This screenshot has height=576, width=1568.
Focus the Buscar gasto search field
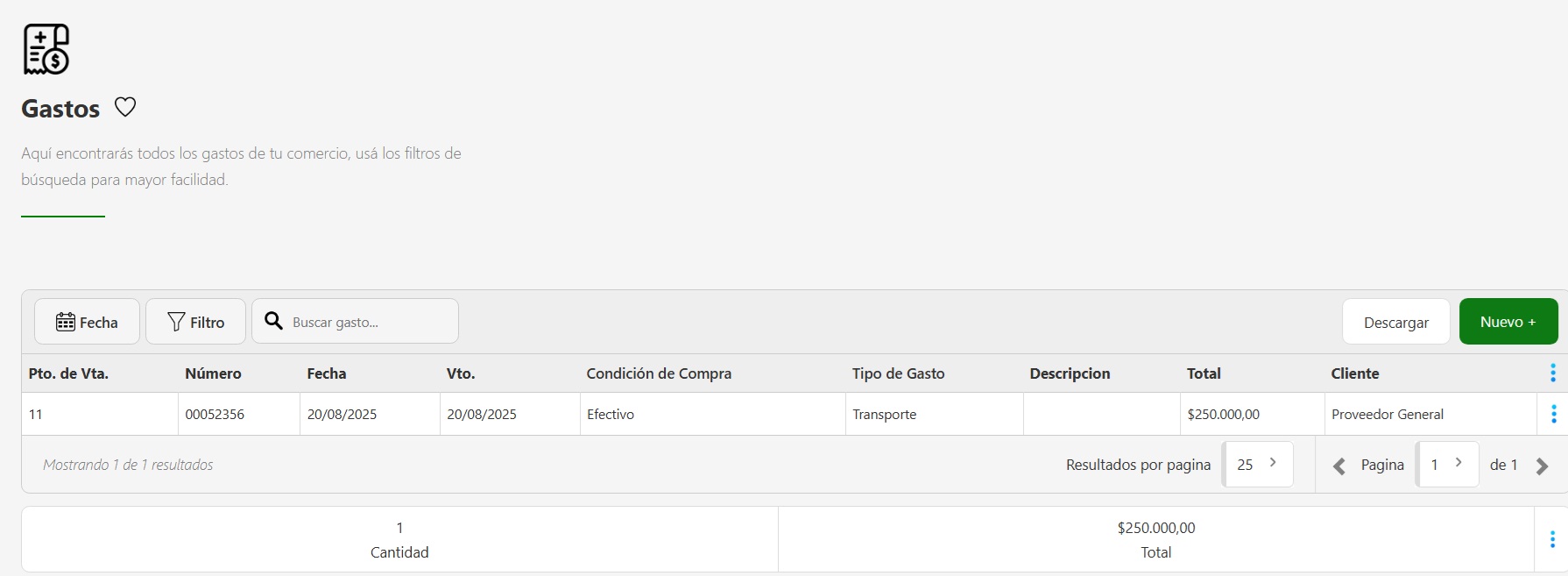pyautogui.click(x=368, y=322)
